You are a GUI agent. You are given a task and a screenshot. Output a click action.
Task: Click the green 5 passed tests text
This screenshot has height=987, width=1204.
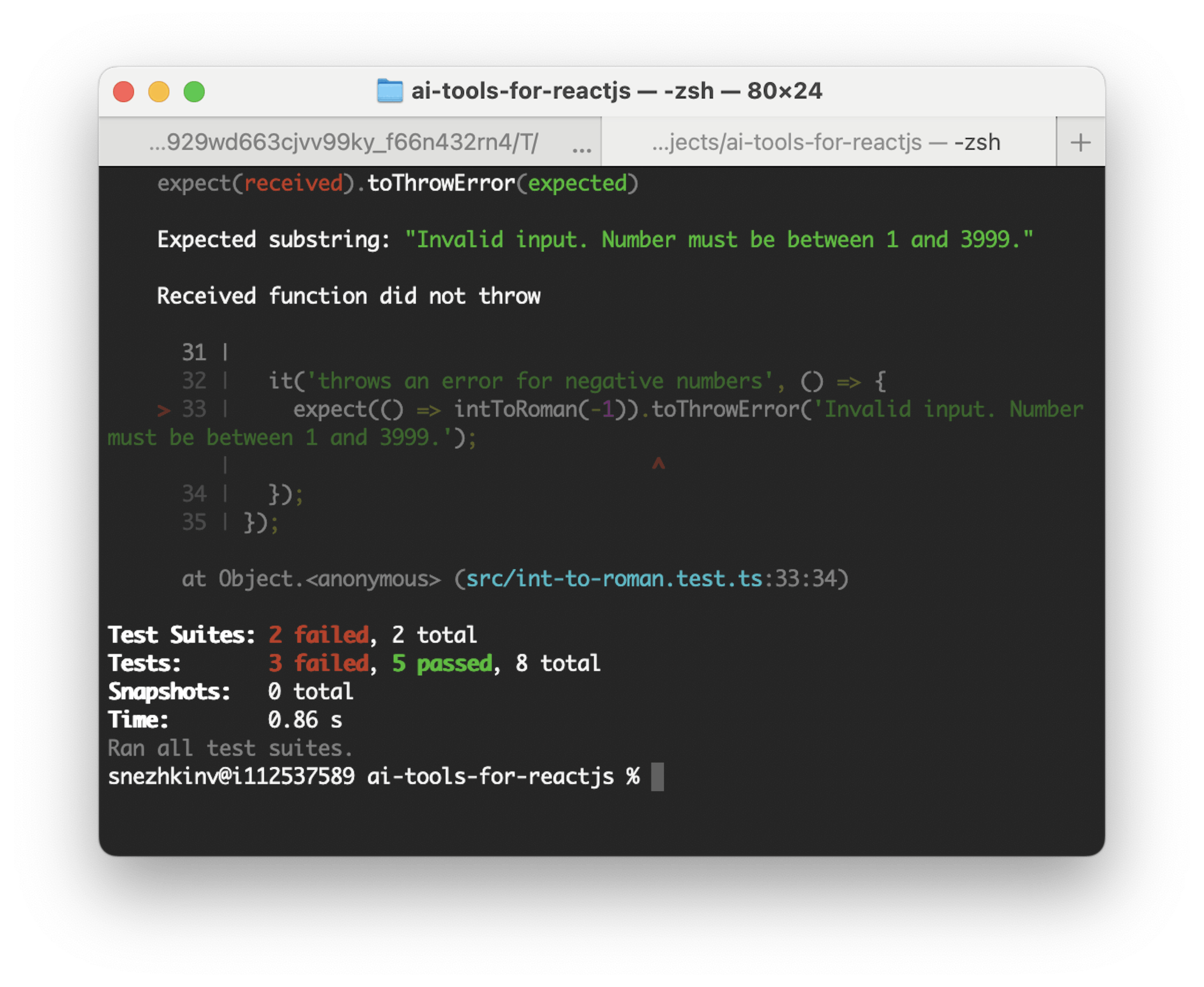[x=442, y=663]
